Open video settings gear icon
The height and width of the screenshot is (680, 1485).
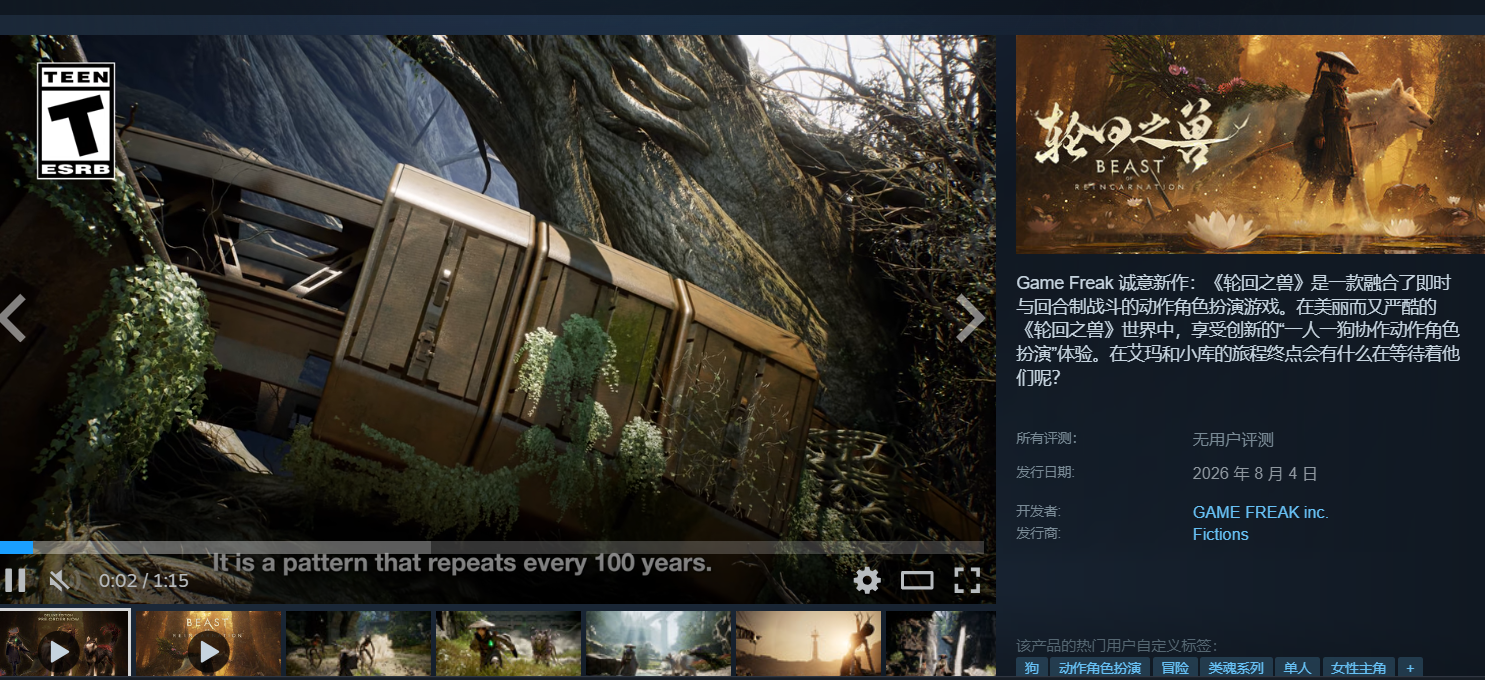(x=867, y=580)
